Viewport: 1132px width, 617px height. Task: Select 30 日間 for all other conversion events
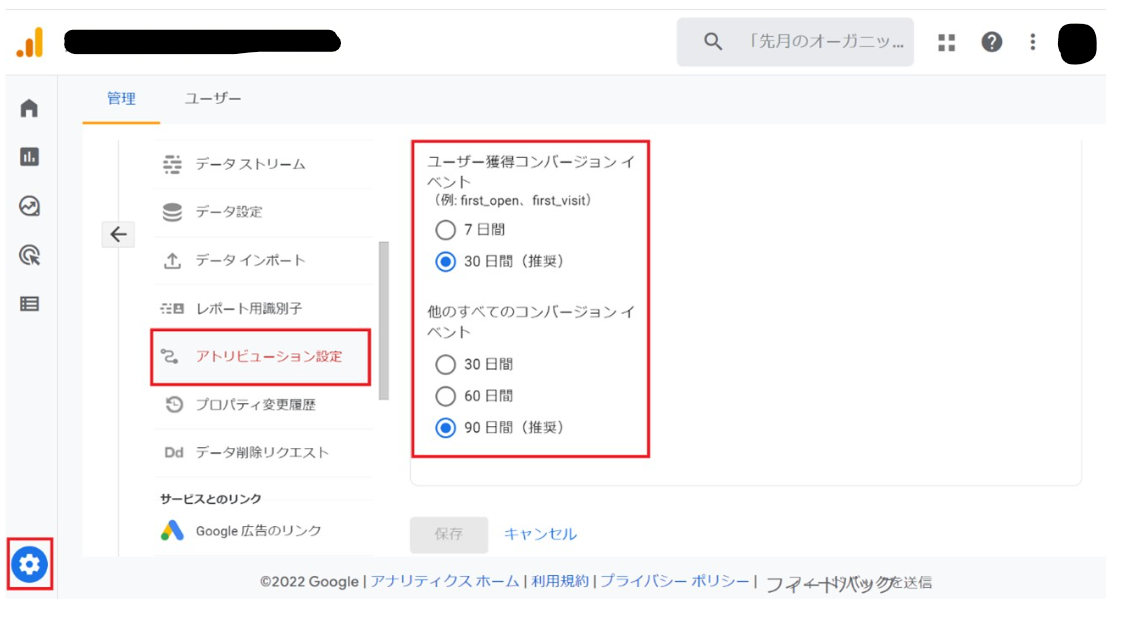point(445,364)
